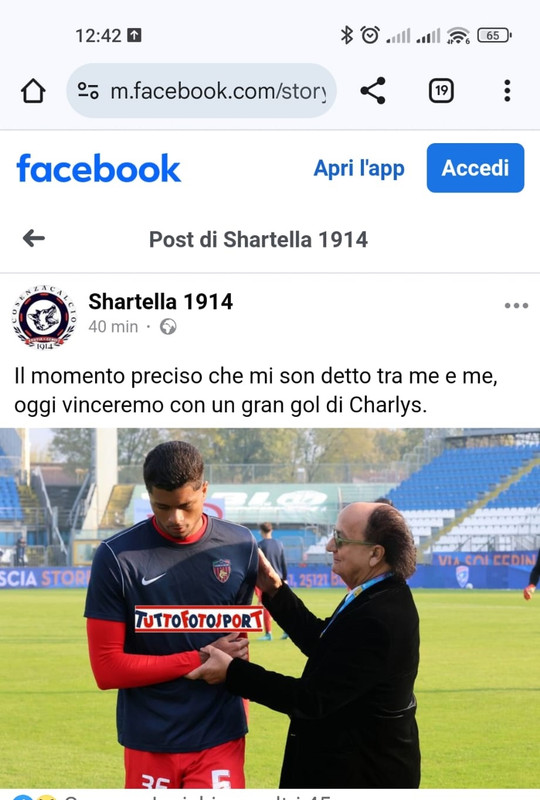Open the browser three-dot overflow menu

[507, 91]
